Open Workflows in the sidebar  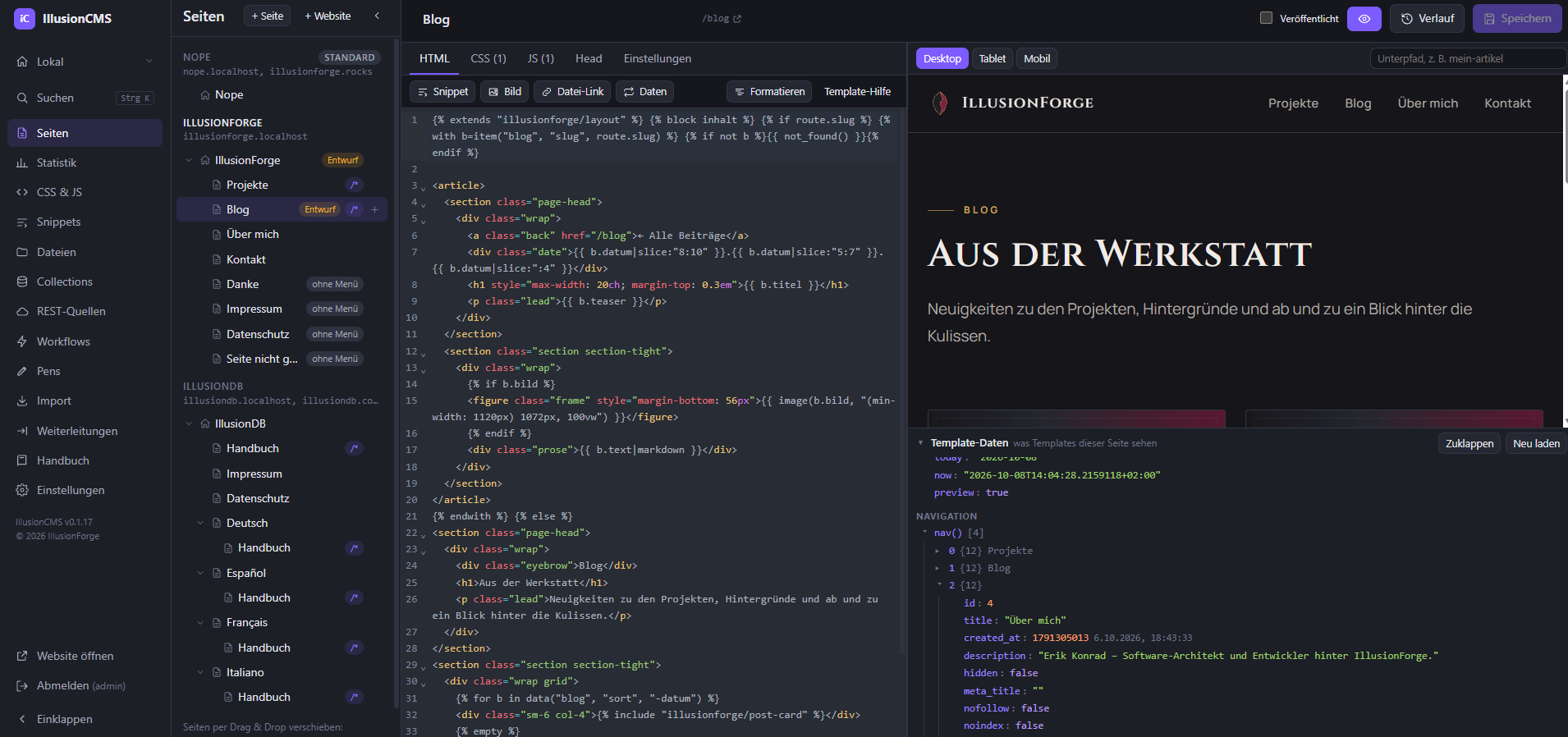point(85,341)
